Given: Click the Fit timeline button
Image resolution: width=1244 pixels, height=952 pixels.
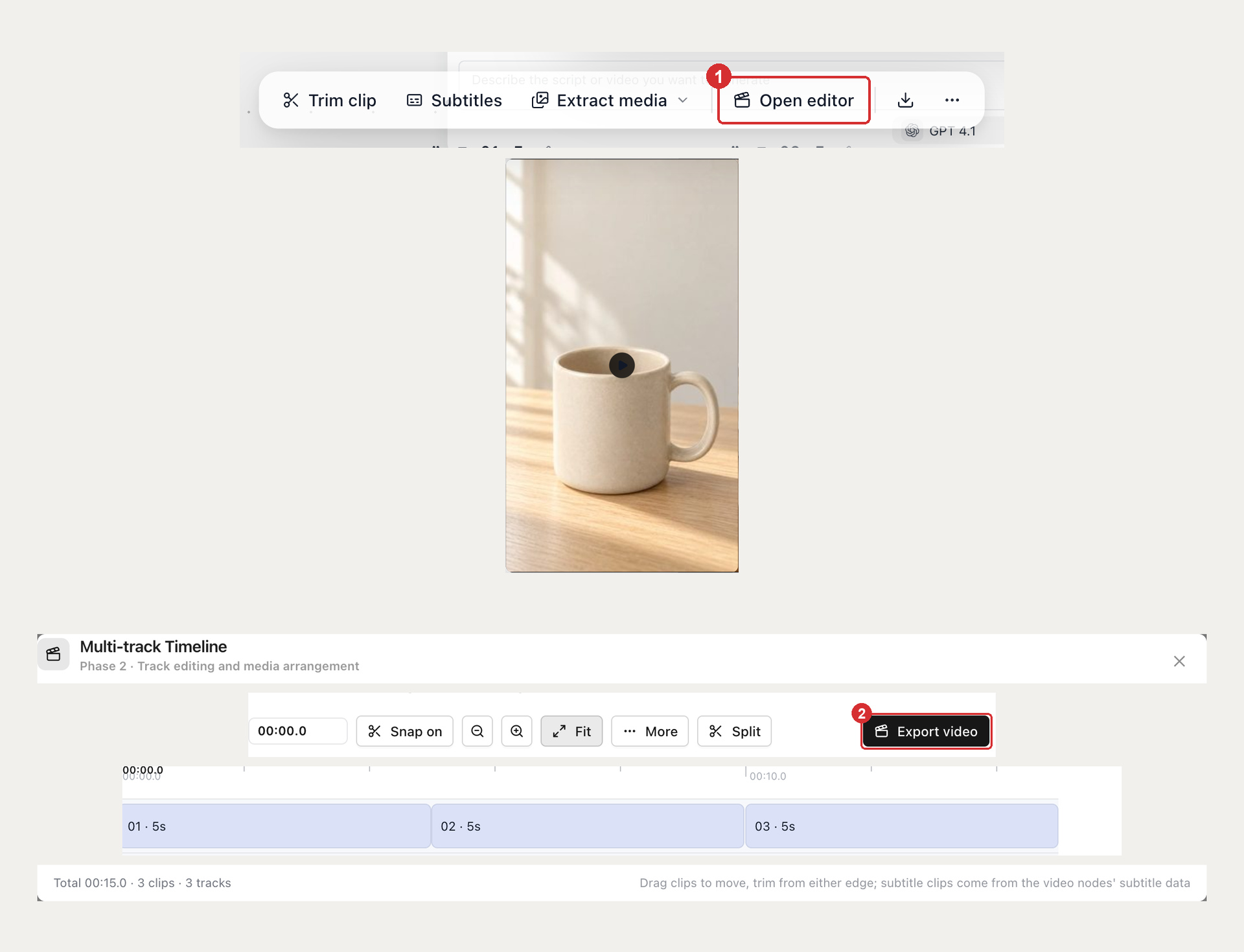Looking at the screenshot, I should 571,731.
